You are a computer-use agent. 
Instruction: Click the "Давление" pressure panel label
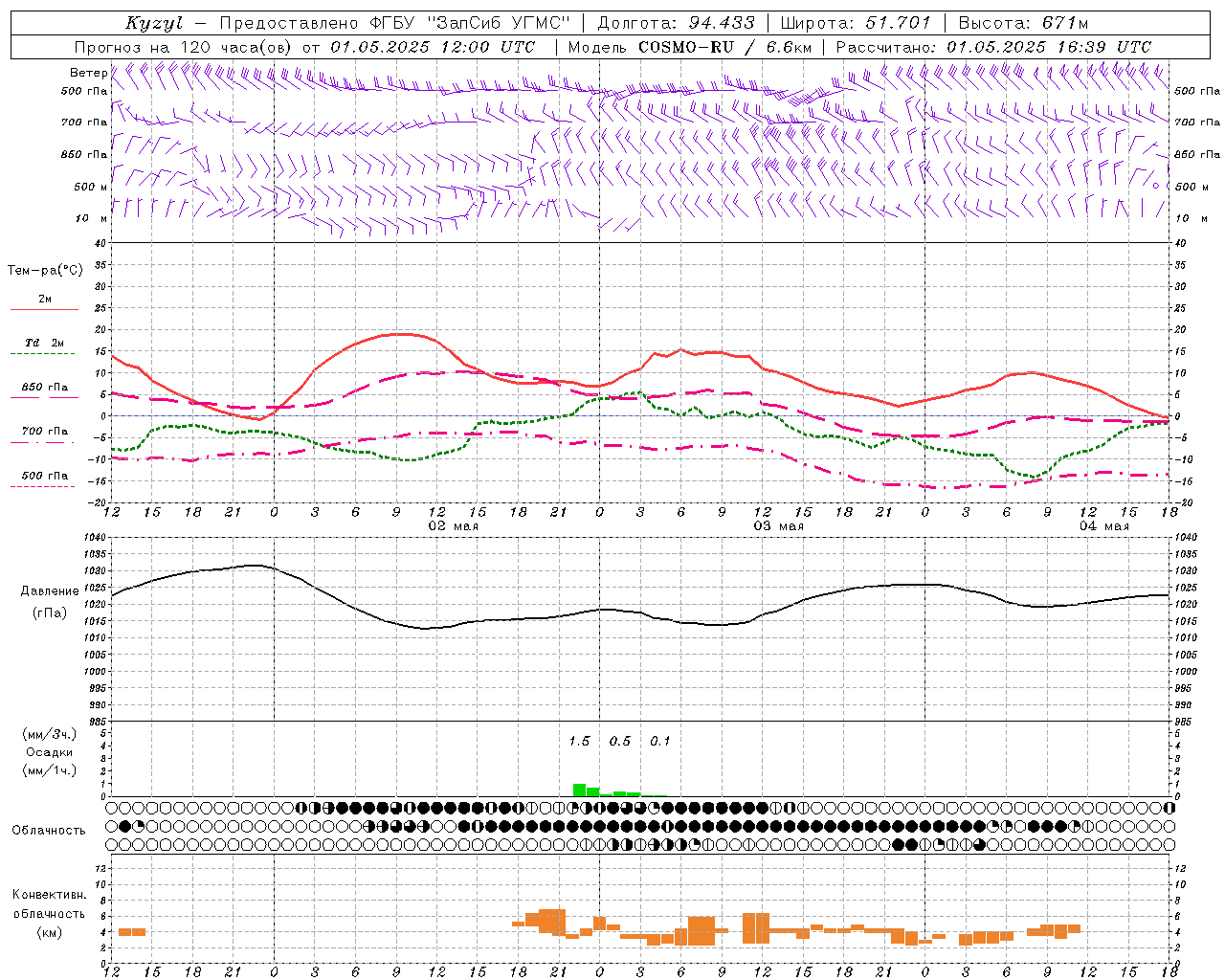tap(49, 591)
